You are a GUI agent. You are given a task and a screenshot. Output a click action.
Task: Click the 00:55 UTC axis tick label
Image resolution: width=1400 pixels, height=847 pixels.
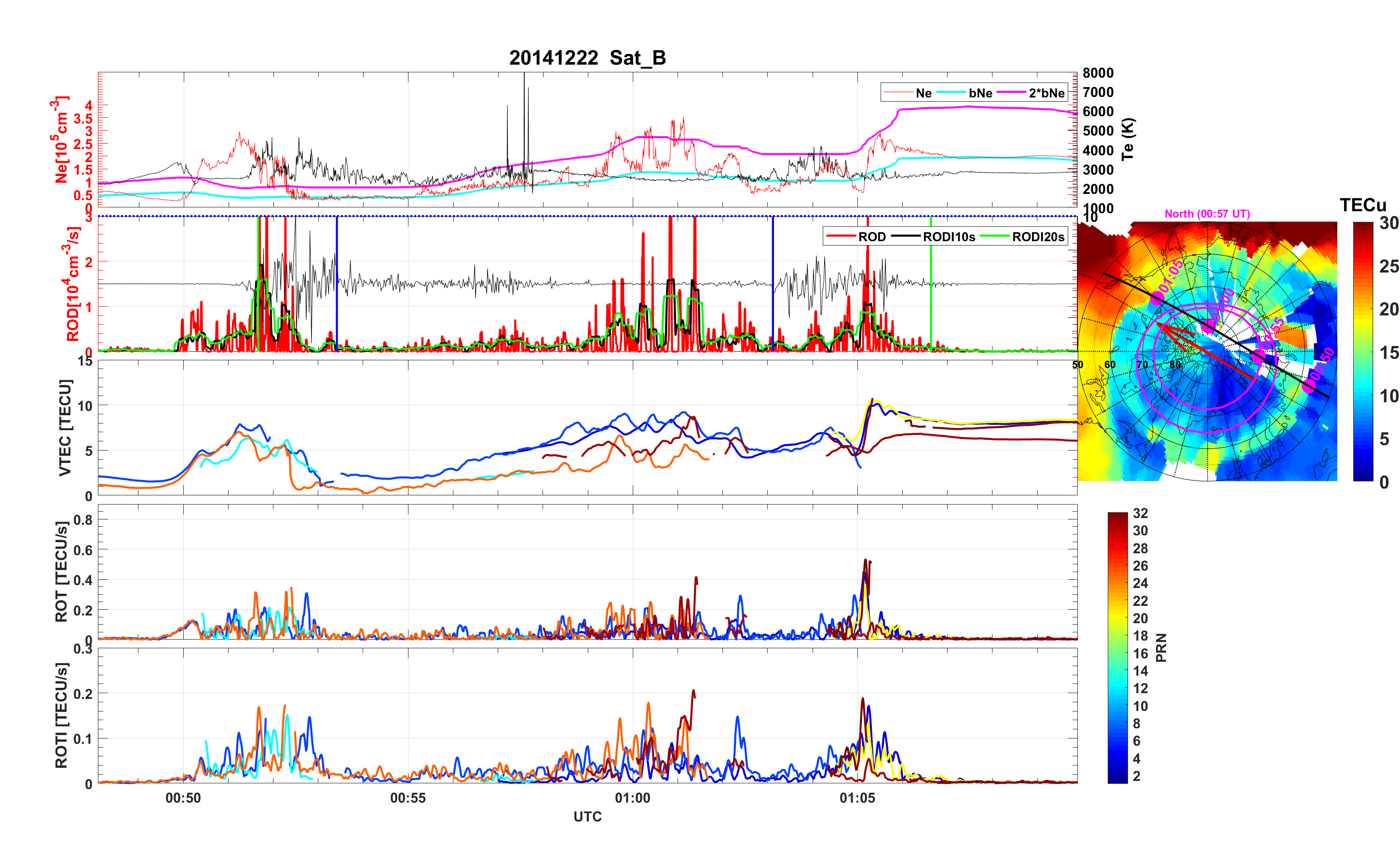coord(408,797)
